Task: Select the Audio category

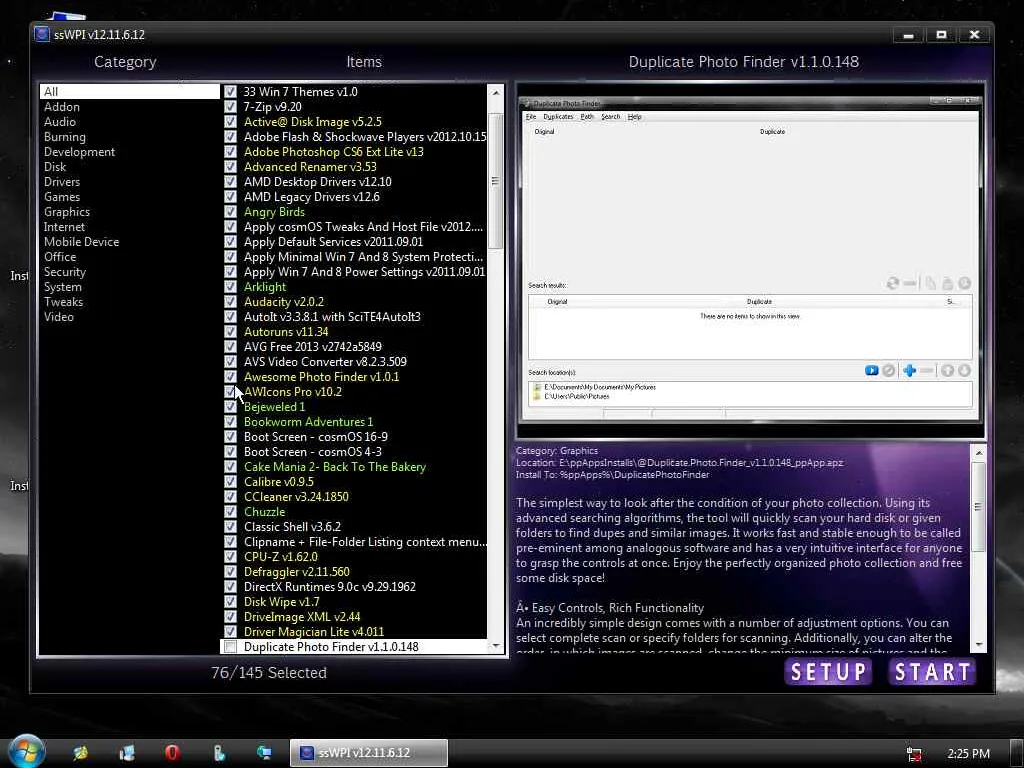Action: tap(60, 121)
